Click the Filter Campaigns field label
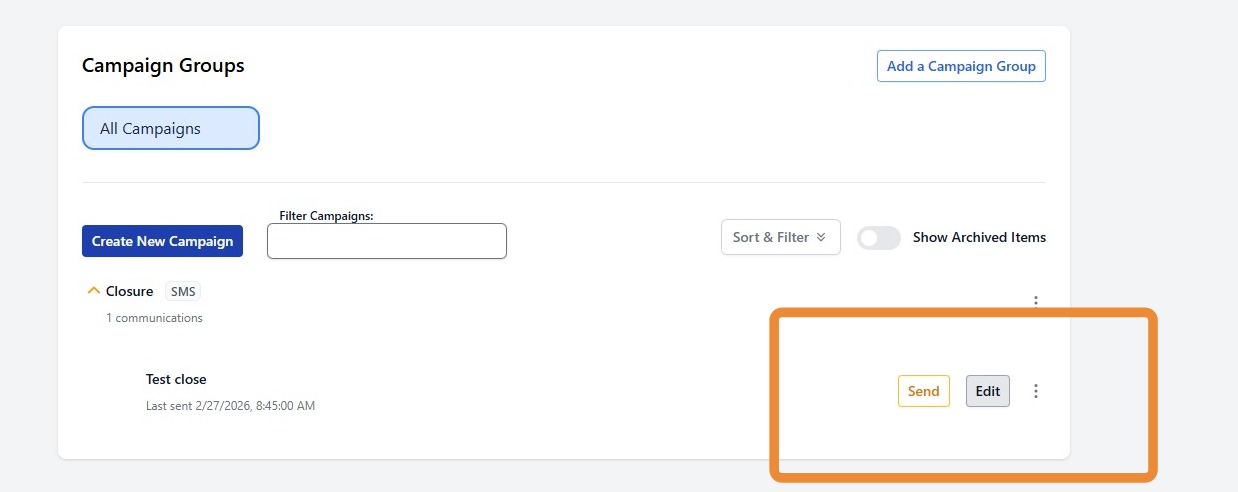 coord(326,216)
